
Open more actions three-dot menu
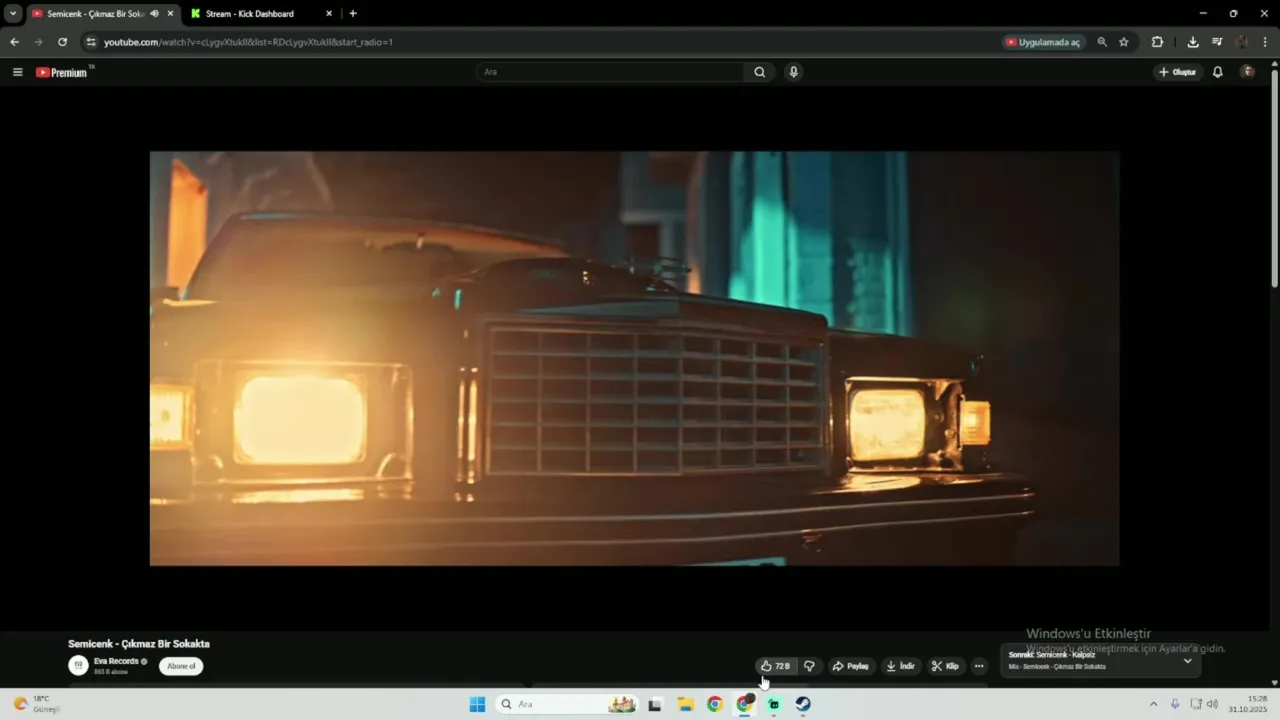coord(979,666)
